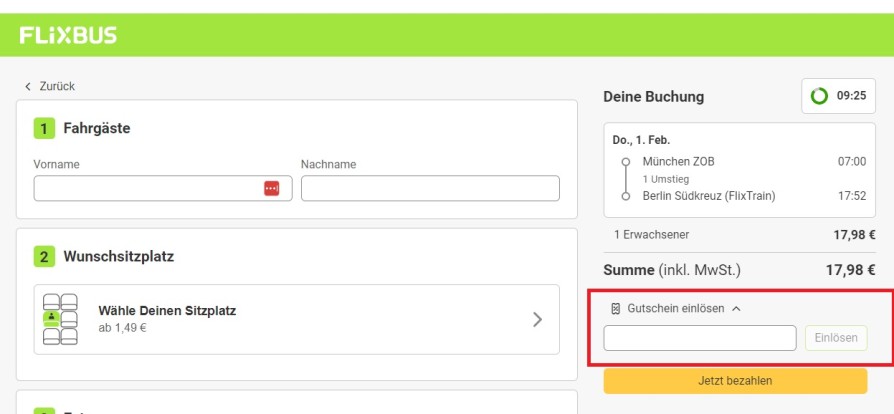Expand the 1 Umstieg transfer details
The image size is (894, 414).
click(666, 179)
